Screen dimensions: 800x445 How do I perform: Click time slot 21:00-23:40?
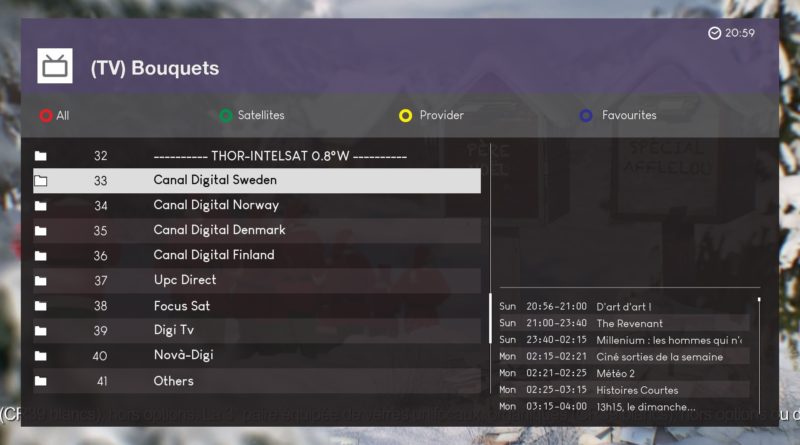click(x=556, y=323)
